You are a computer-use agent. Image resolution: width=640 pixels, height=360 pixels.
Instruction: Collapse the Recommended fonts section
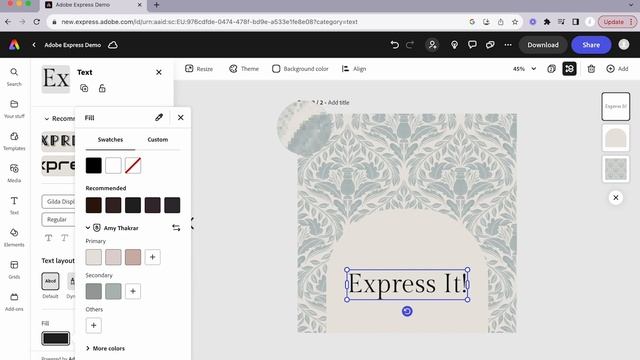47,119
